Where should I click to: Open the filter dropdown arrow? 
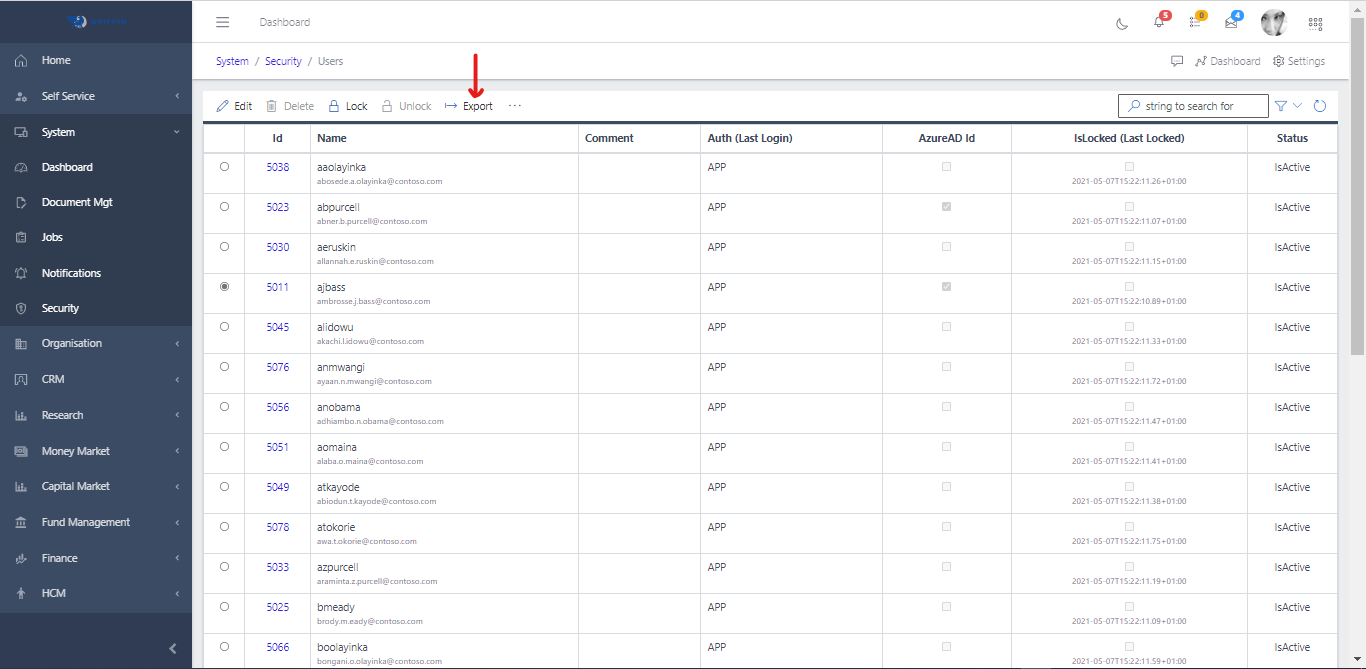tap(1298, 106)
